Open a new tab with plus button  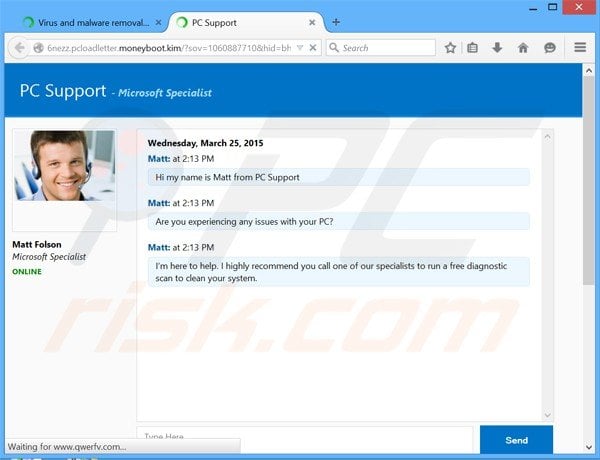(x=336, y=22)
